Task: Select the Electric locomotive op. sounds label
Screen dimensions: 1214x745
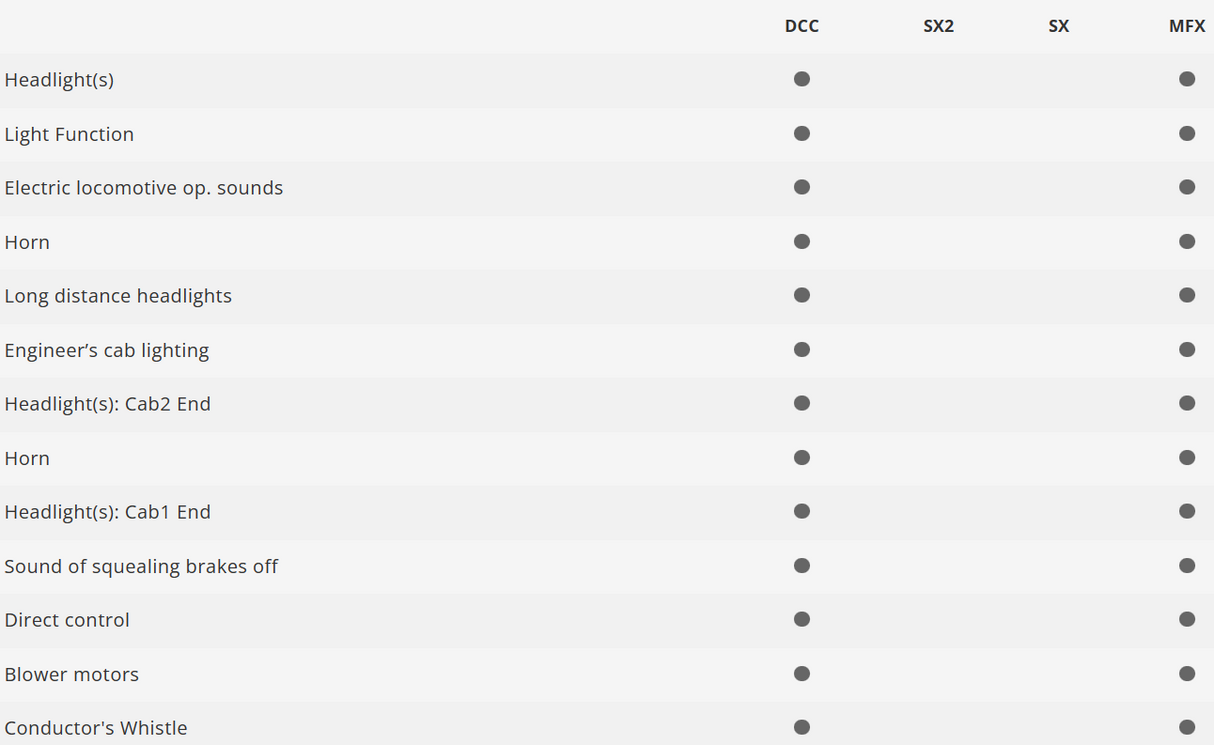Action: click(x=144, y=188)
